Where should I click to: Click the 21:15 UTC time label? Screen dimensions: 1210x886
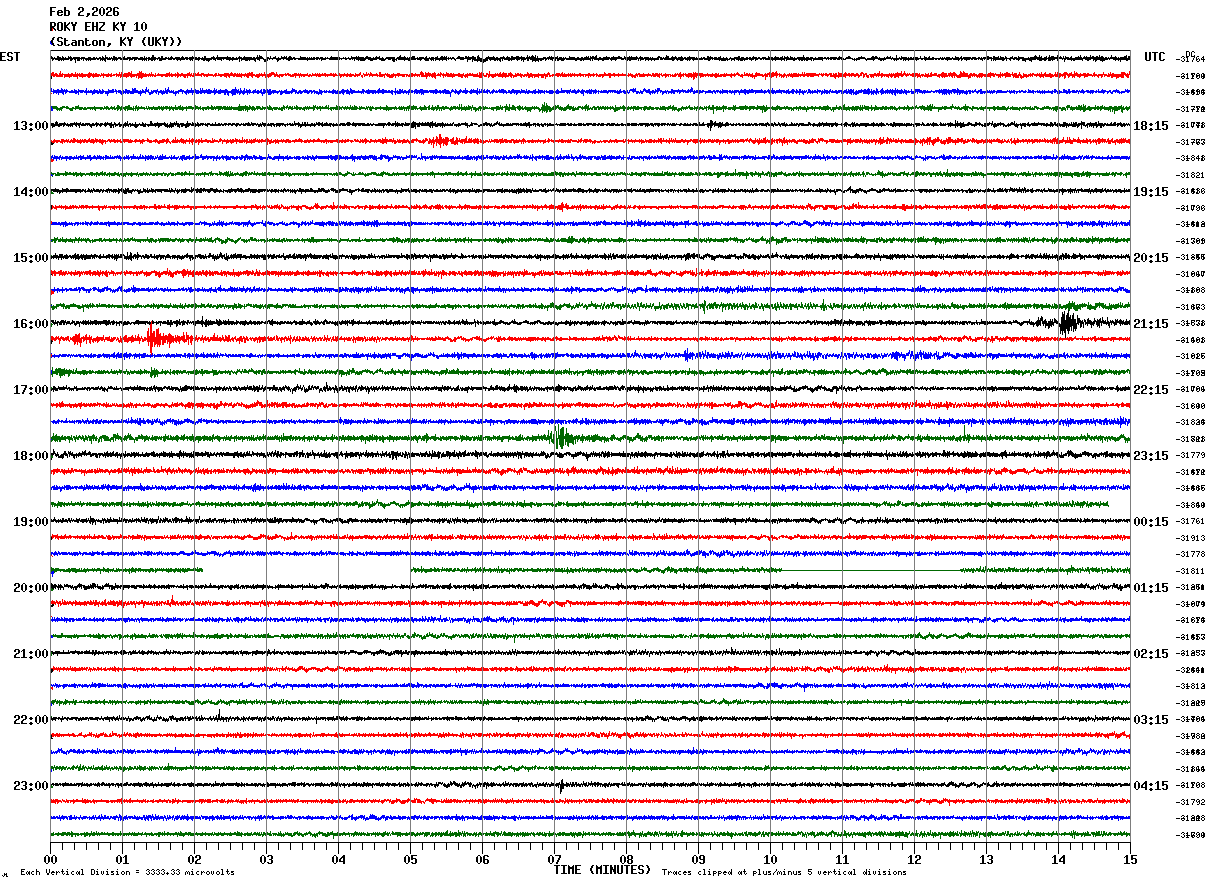click(x=1151, y=324)
